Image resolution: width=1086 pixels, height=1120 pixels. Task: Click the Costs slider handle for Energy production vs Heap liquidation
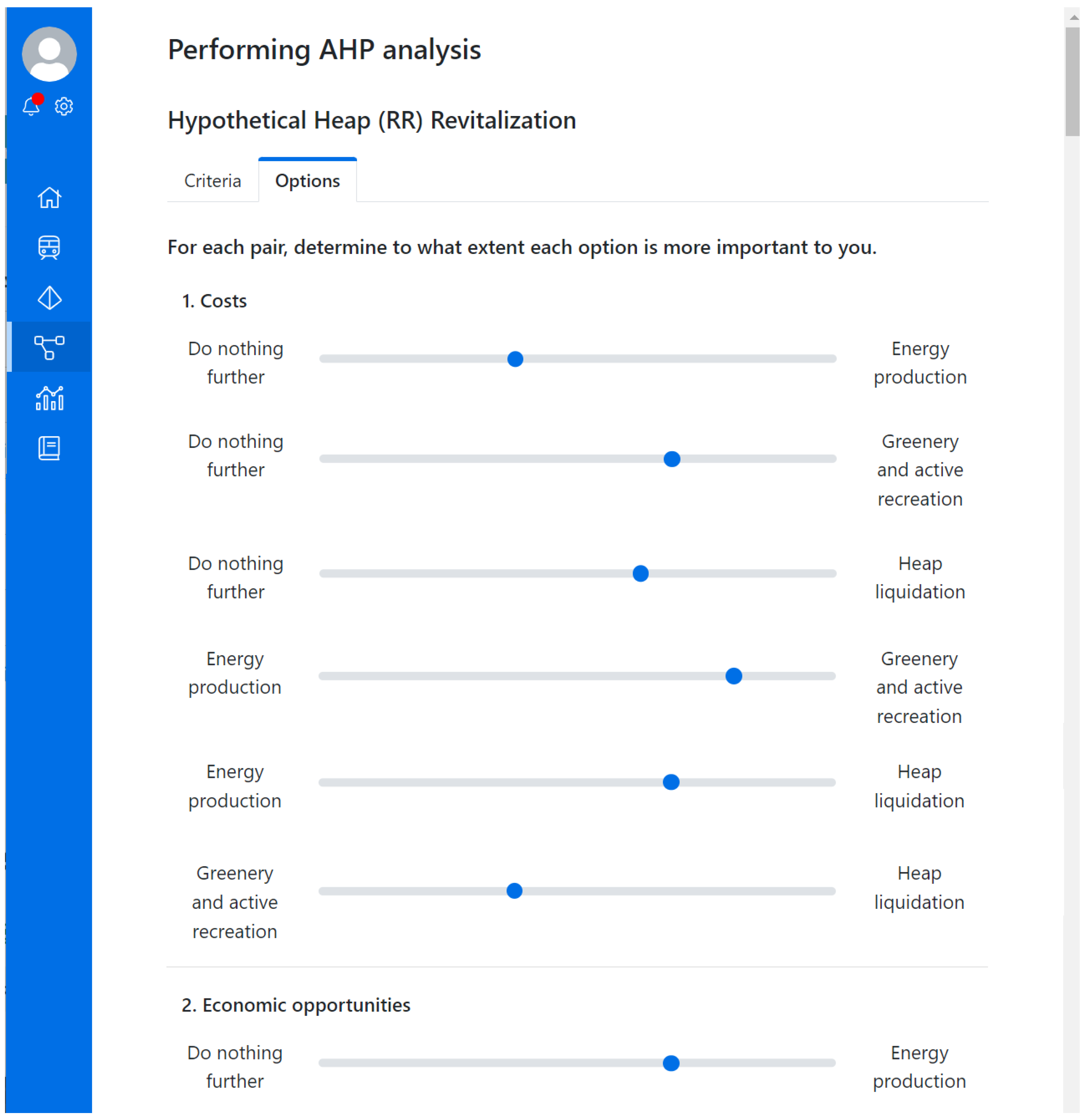coord(671,782)
